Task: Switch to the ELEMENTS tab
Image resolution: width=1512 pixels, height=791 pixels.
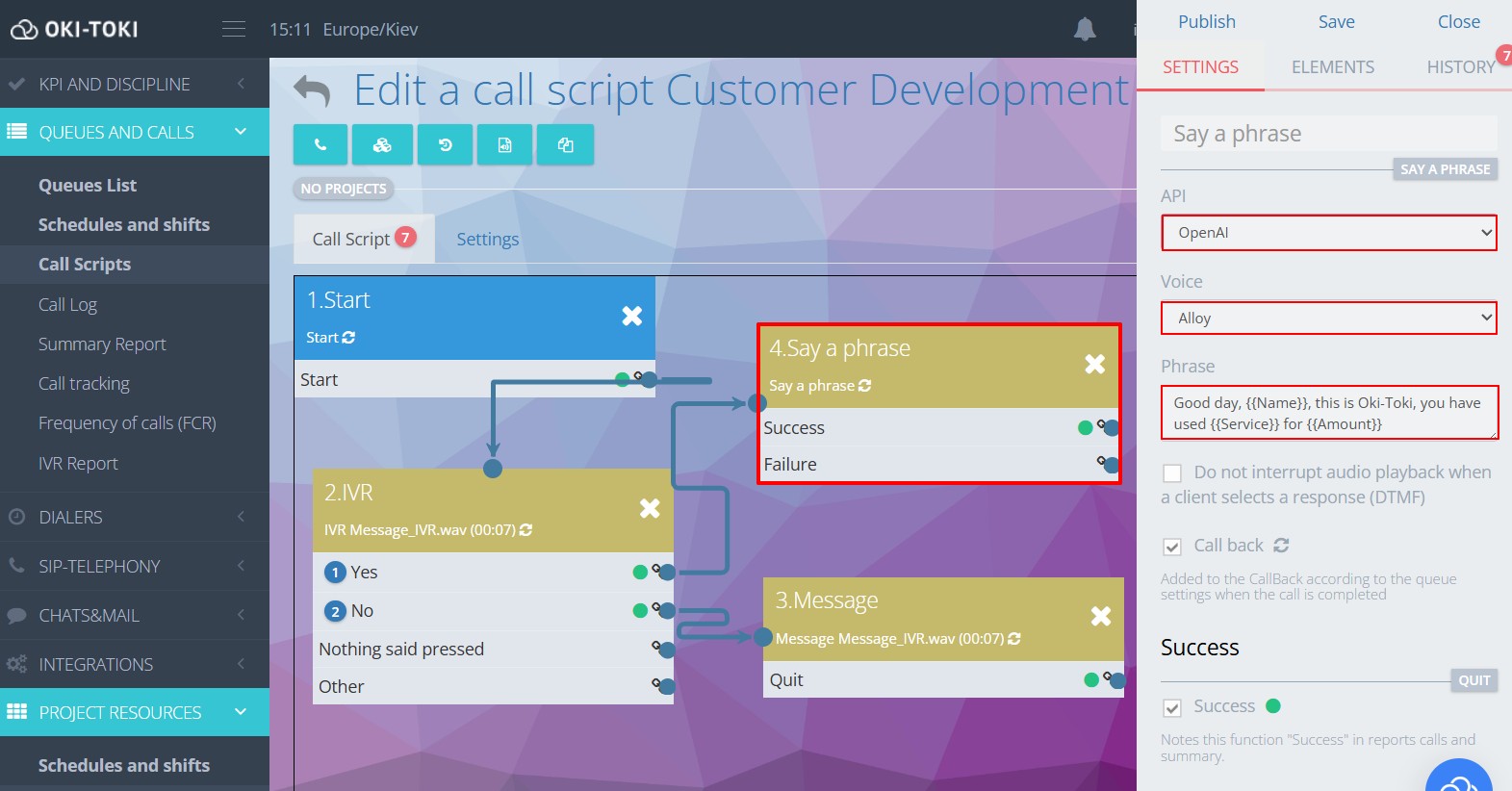Action: 1332,67
